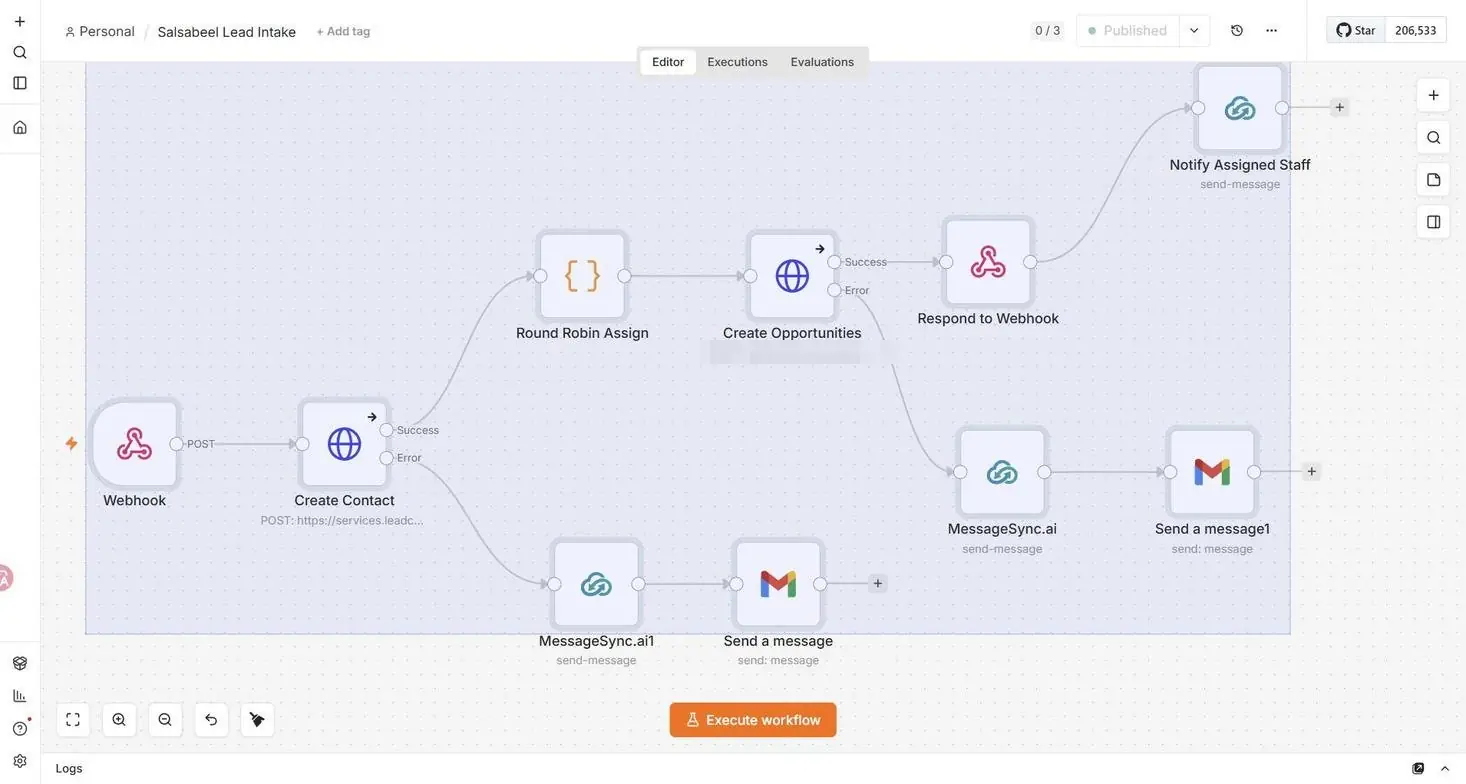The image size is (1466, 784).
Task: Open settings gear in left sidebar
Action: tap(20, 761)
